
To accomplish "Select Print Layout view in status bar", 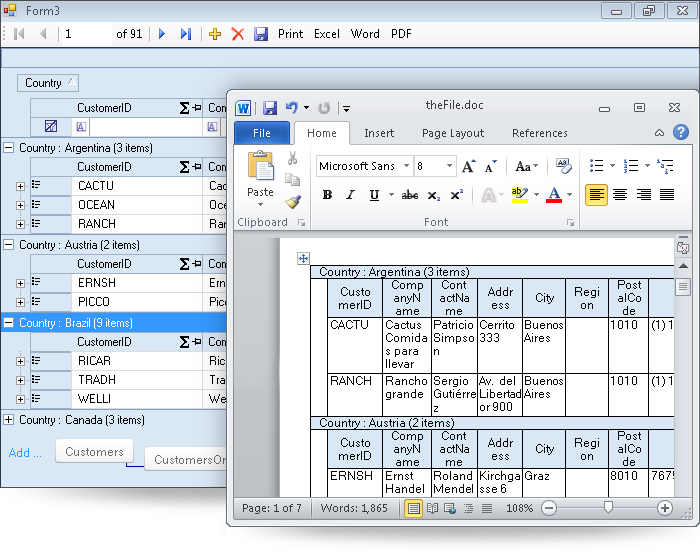I will click(413, 508).
